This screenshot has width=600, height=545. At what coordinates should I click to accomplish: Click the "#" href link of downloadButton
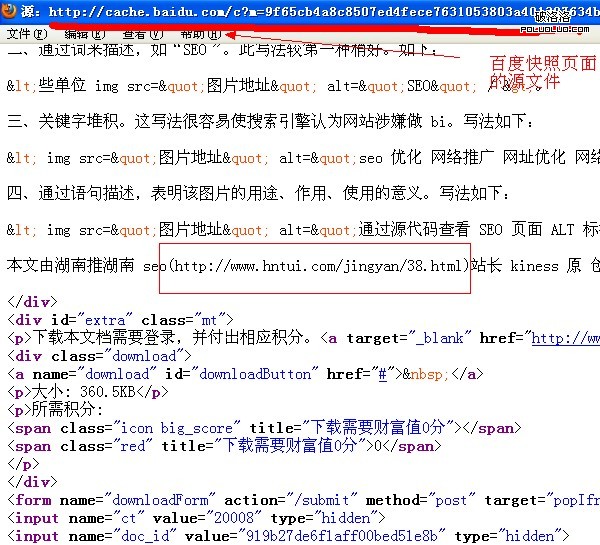point(383,374)
